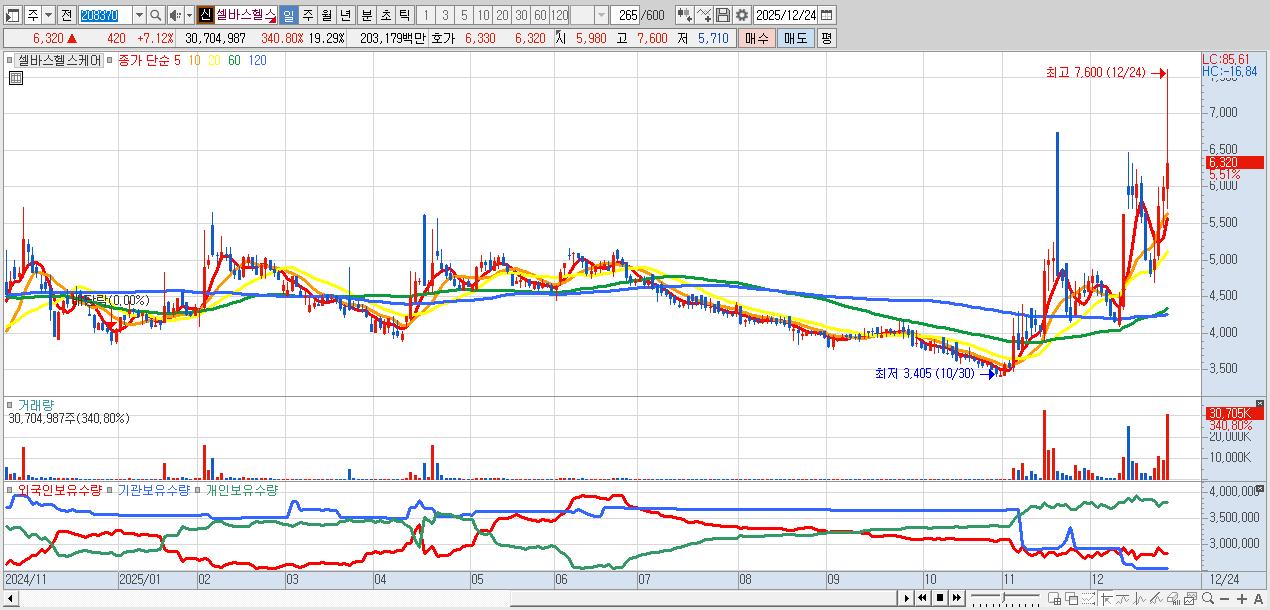
Task: Open the interval combo dropdown after 120
Action: [x=601, y=15]
